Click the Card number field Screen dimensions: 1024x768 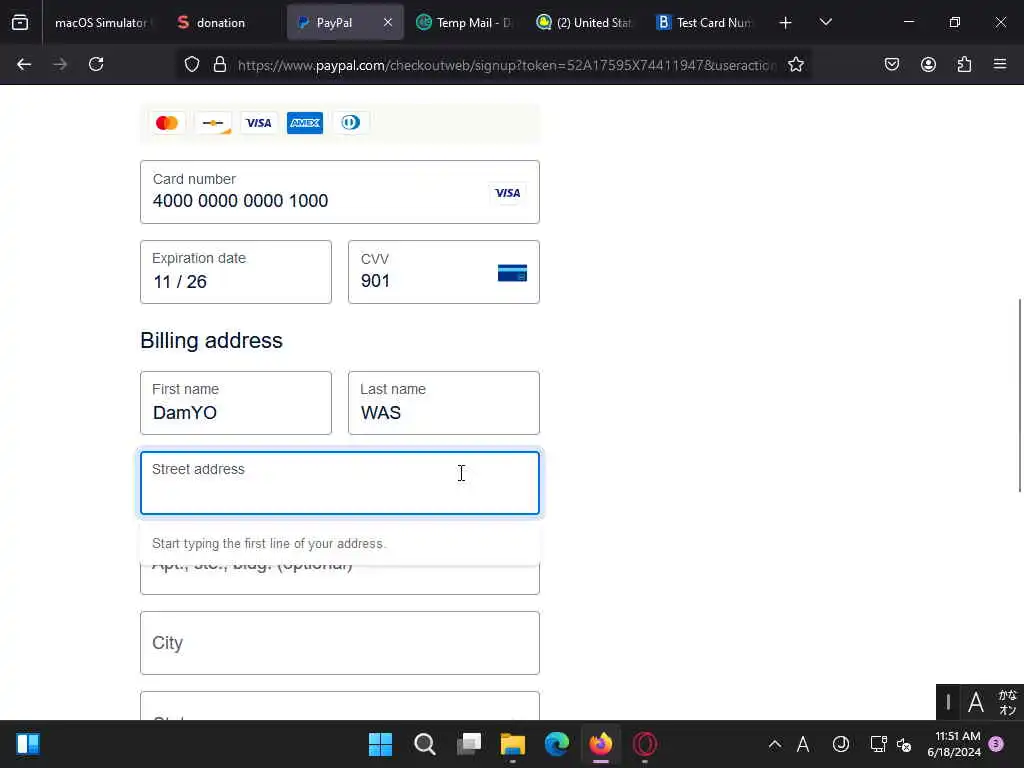click(340, 192)
